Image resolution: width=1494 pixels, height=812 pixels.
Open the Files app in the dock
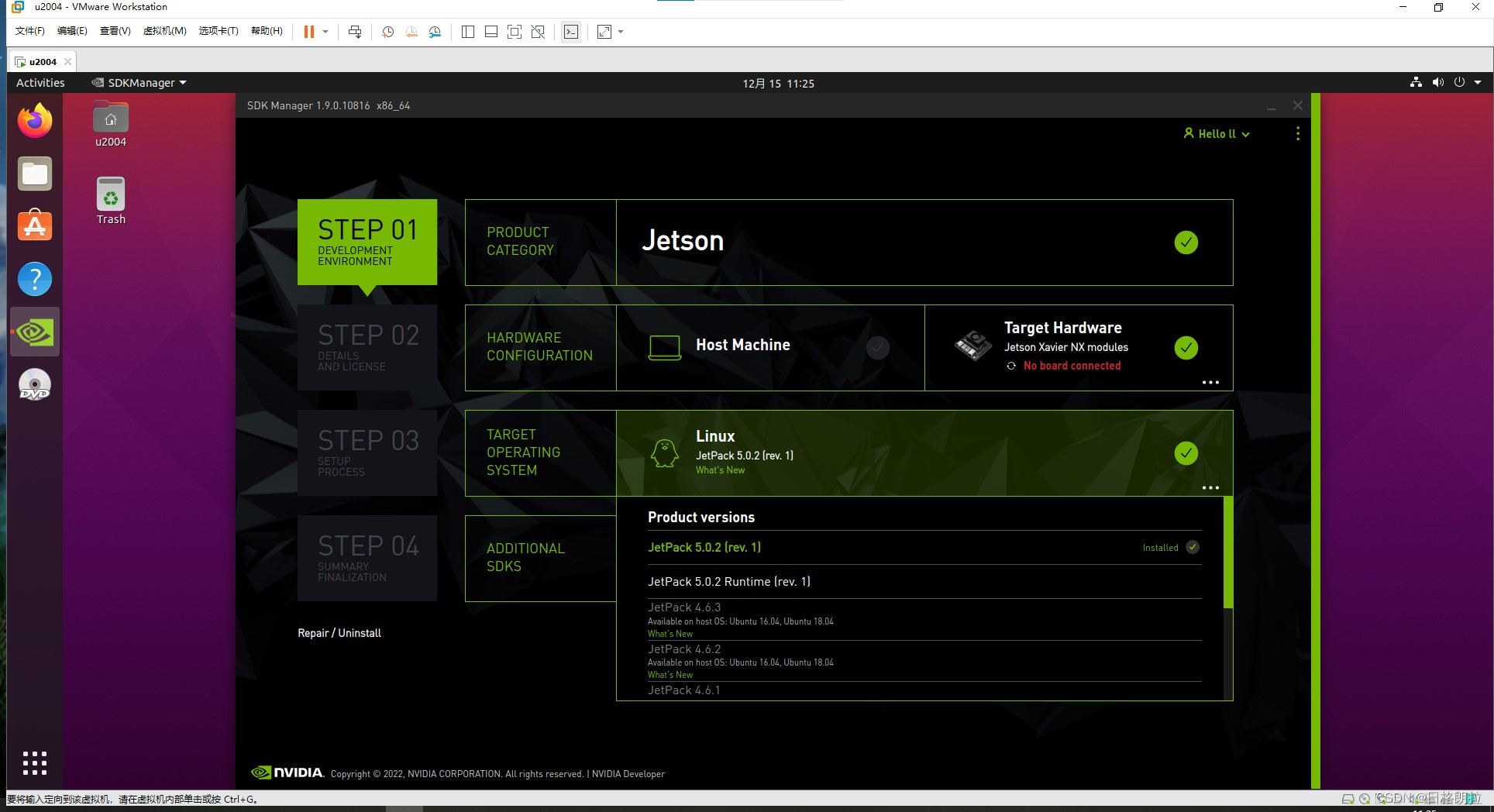35,174
